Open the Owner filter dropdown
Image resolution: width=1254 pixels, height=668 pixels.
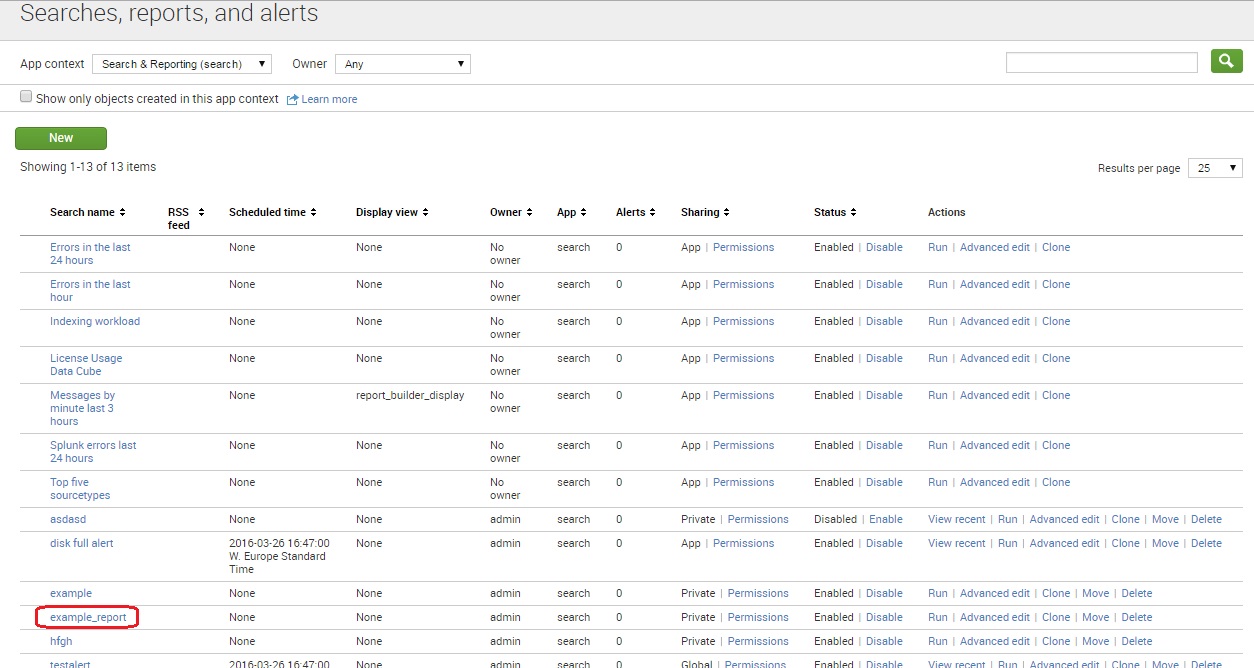(x=402, y=63)
